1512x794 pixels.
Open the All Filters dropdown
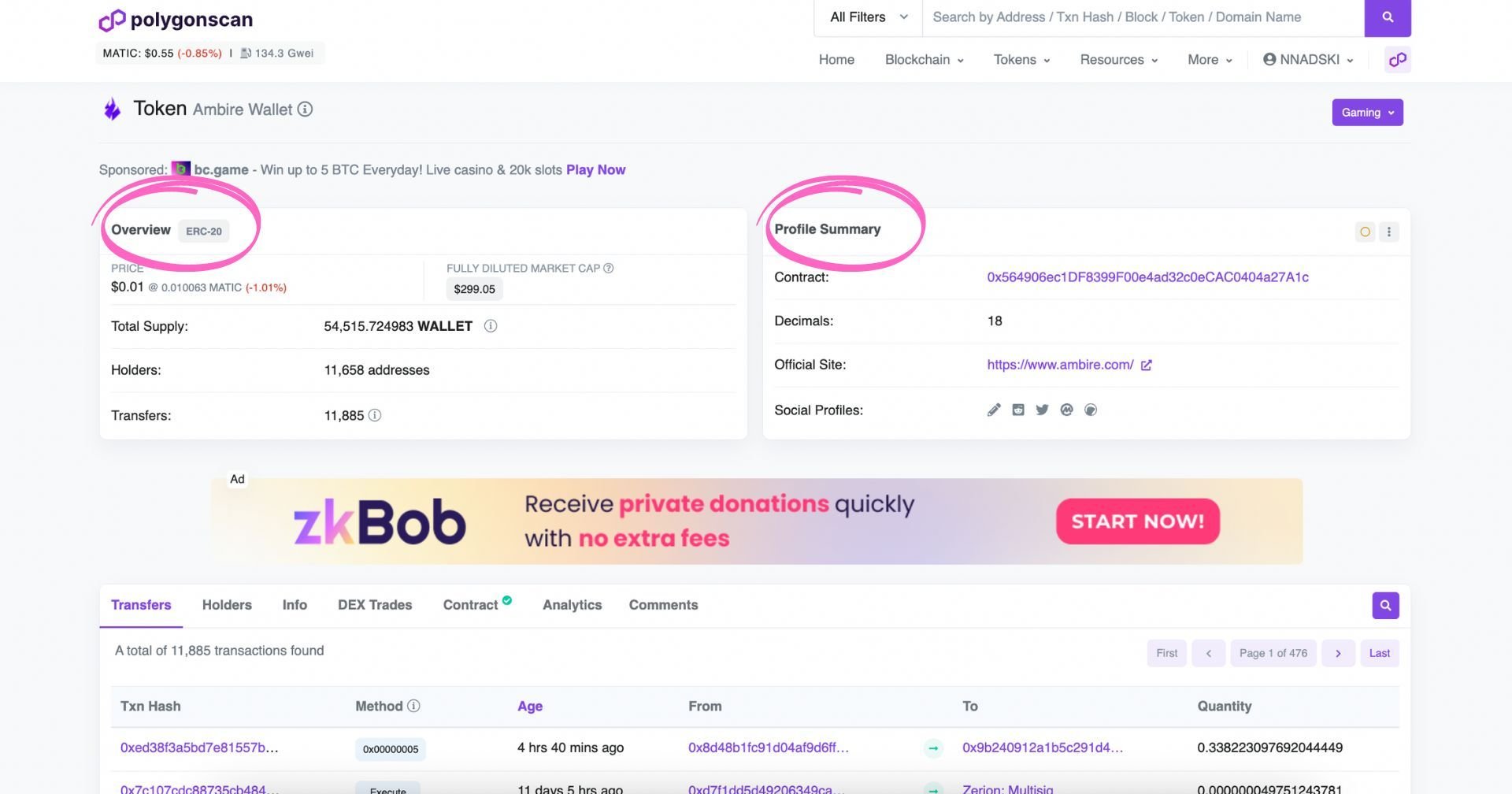(869, 17)
